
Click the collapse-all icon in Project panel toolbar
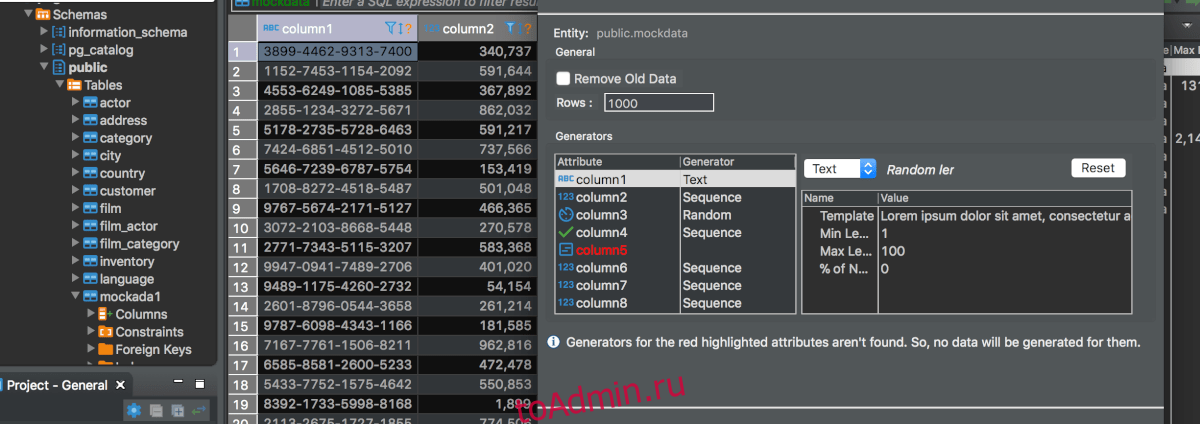pyautogui.click(x=156, y=410)
